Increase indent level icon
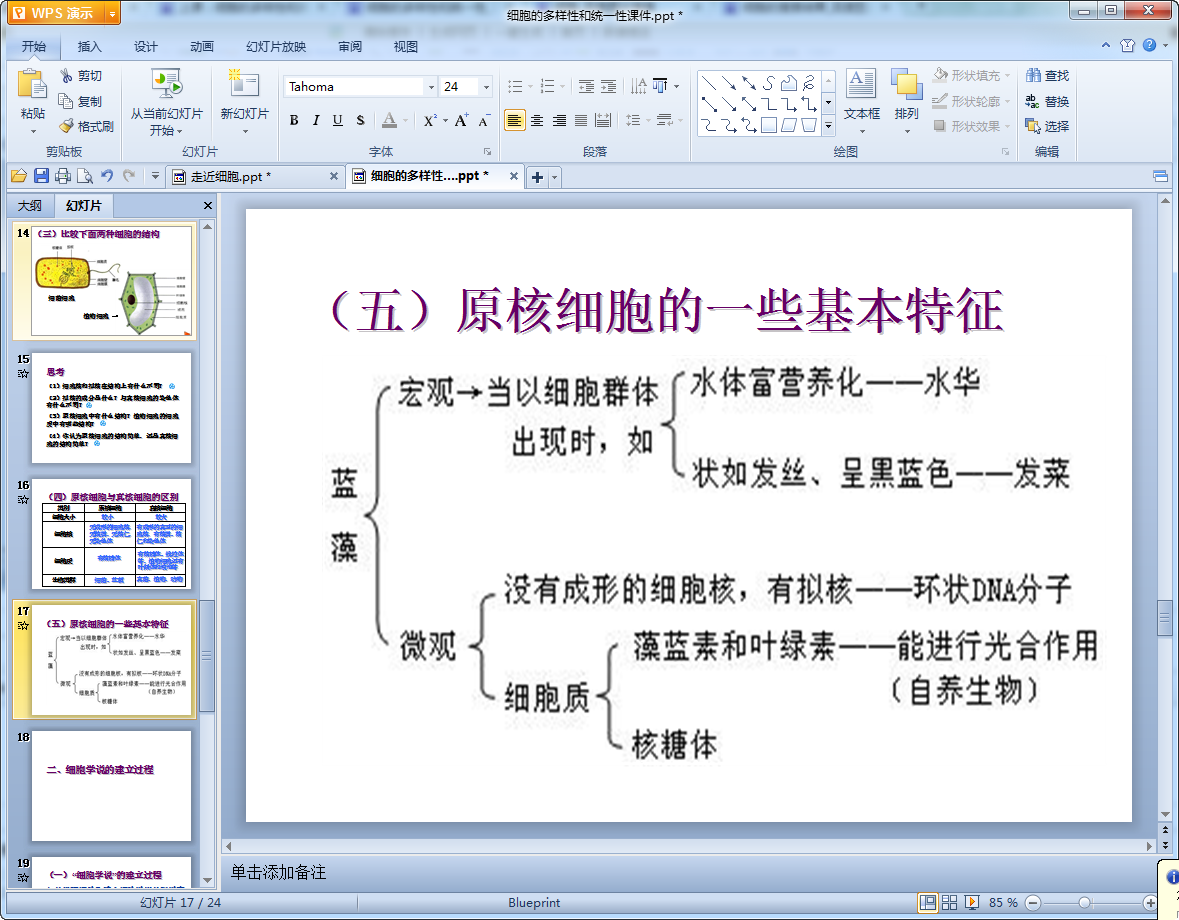Viewport: 1179px width, 920px height. (608, 86)
